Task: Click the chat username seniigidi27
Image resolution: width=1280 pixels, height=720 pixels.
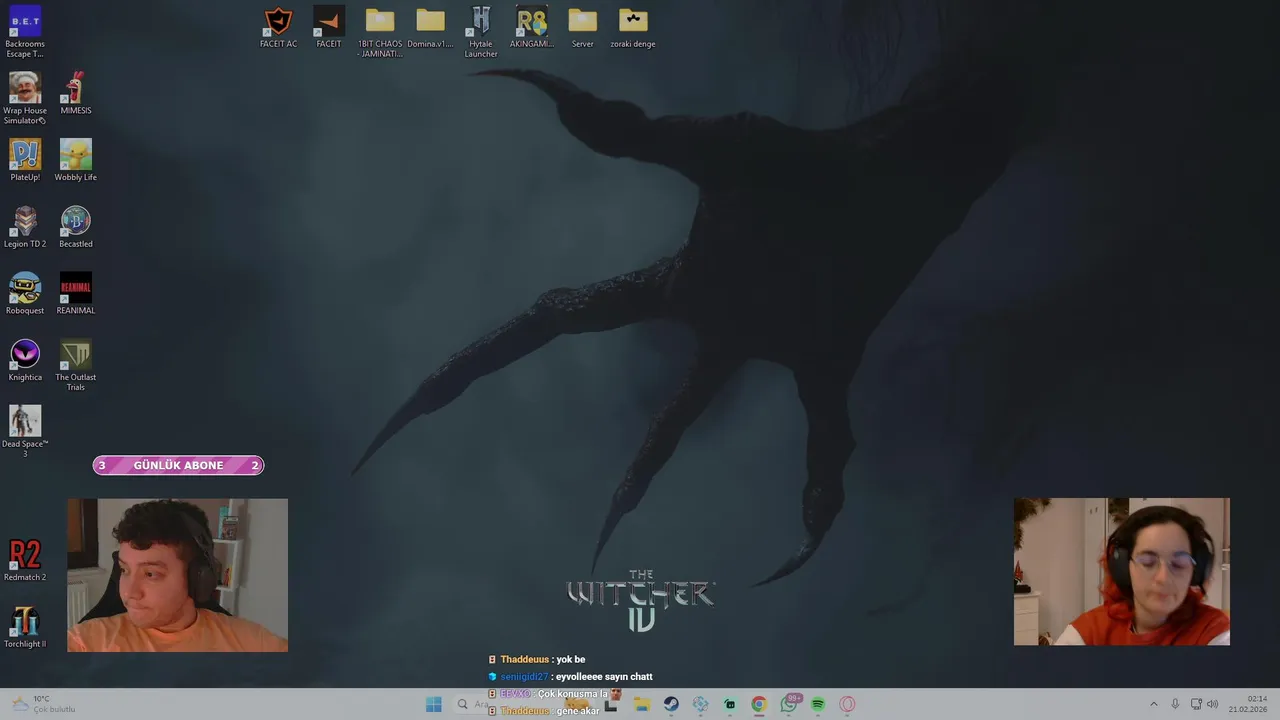Action: (x=524, y=677)
